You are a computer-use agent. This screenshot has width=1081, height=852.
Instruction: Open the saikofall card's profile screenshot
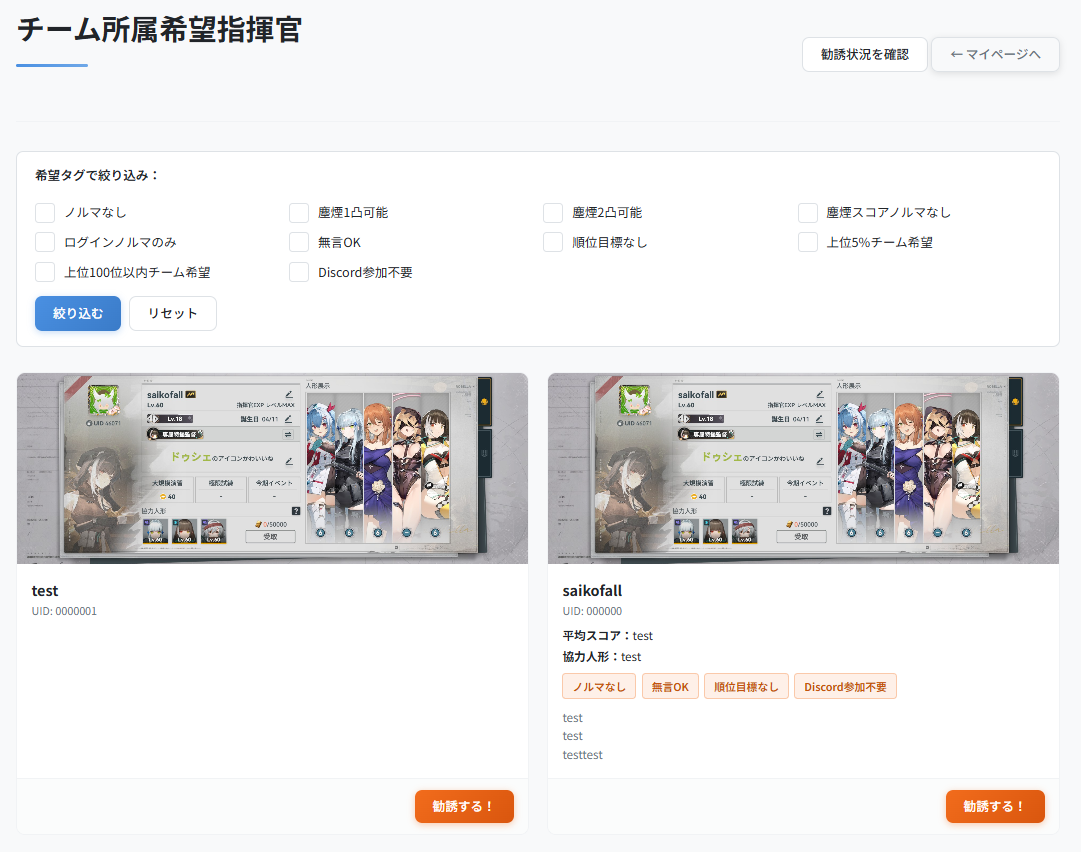(x=803, y=468)
